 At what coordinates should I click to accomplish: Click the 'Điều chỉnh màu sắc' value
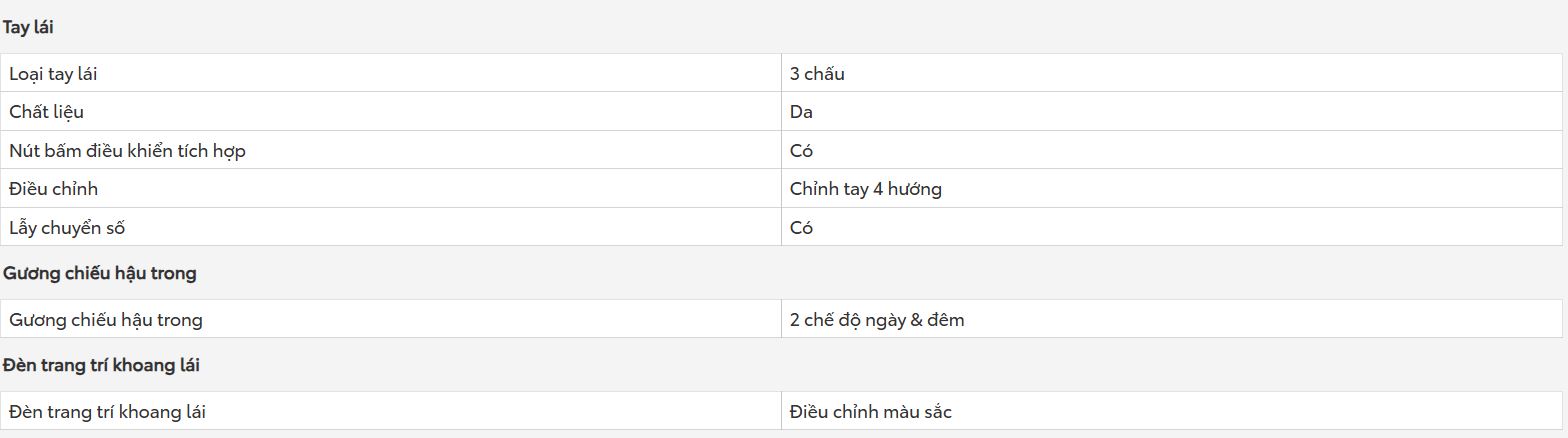point(870,411)
